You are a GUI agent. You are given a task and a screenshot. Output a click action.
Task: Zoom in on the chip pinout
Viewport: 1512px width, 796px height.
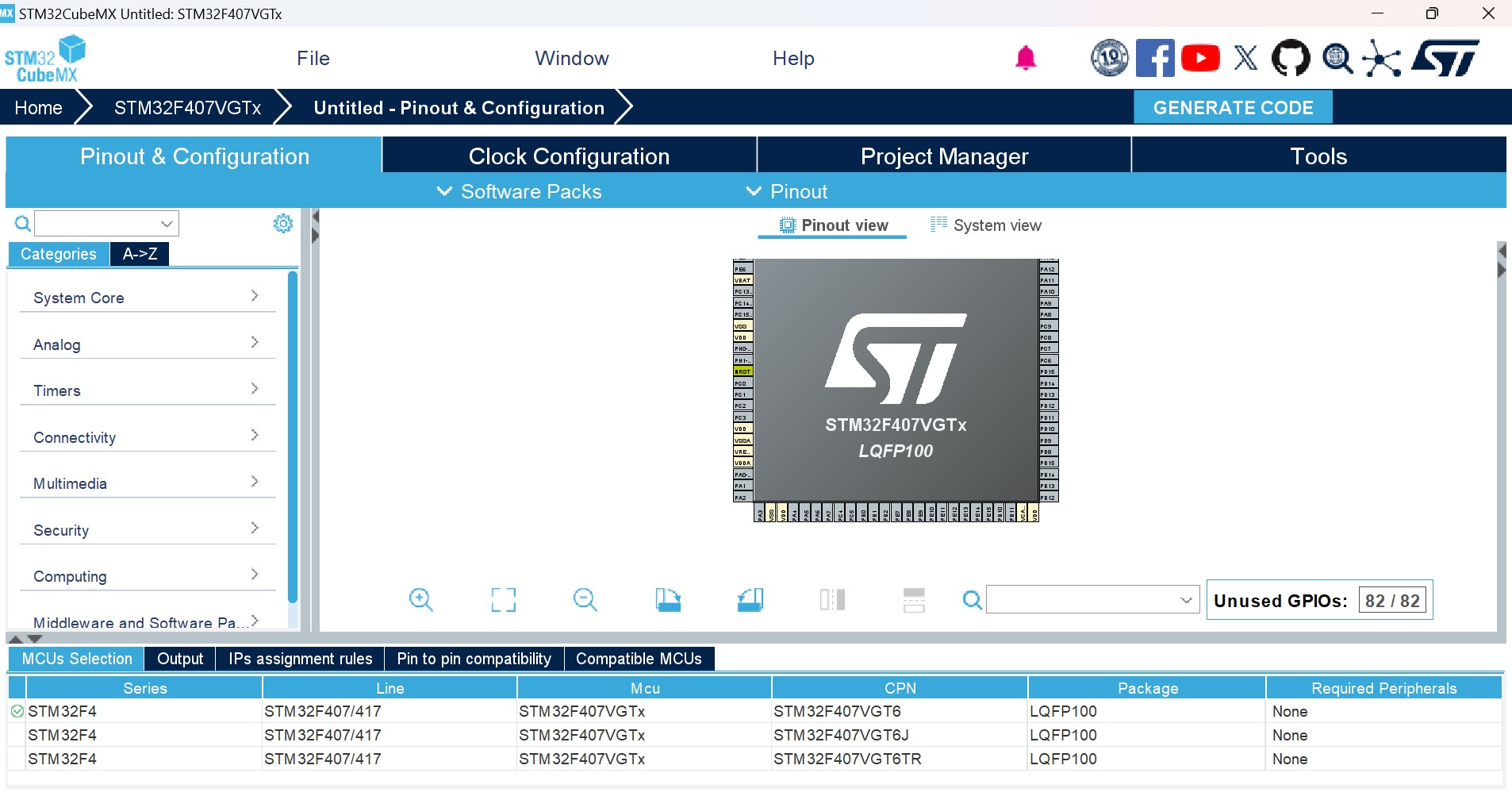coord(421,599)
